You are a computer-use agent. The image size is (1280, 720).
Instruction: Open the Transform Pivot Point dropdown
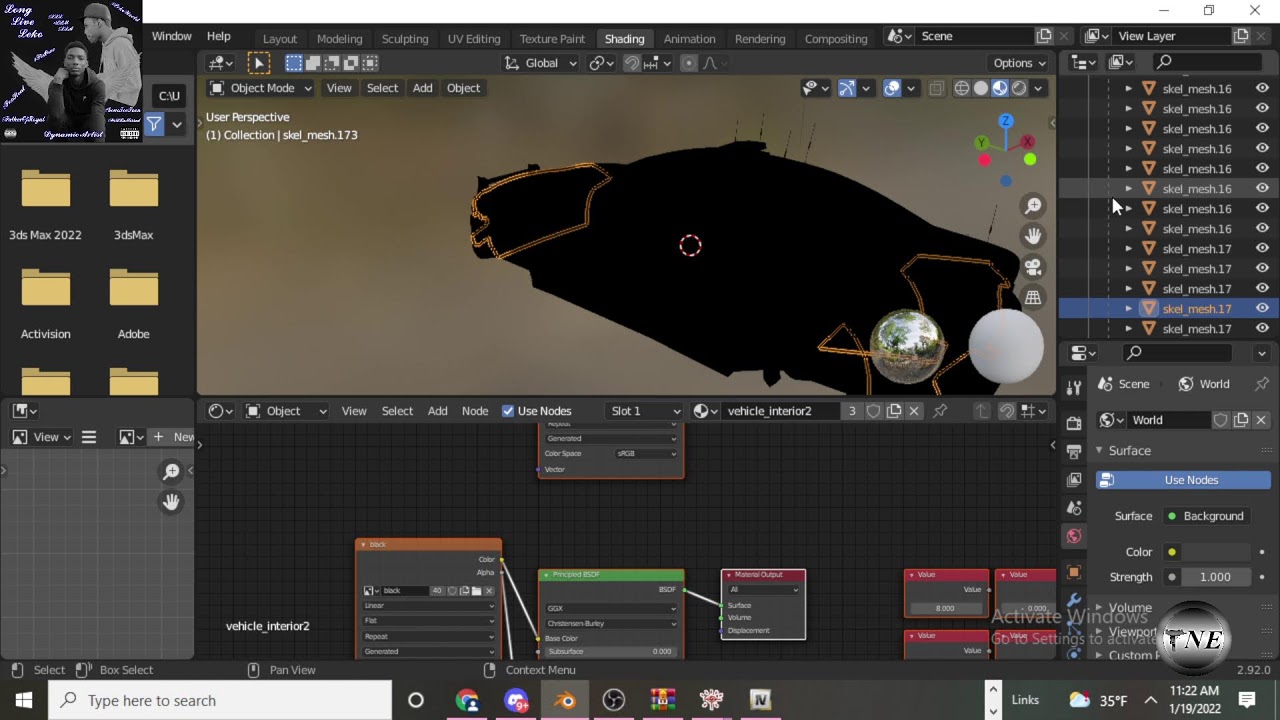click(601, 63)
